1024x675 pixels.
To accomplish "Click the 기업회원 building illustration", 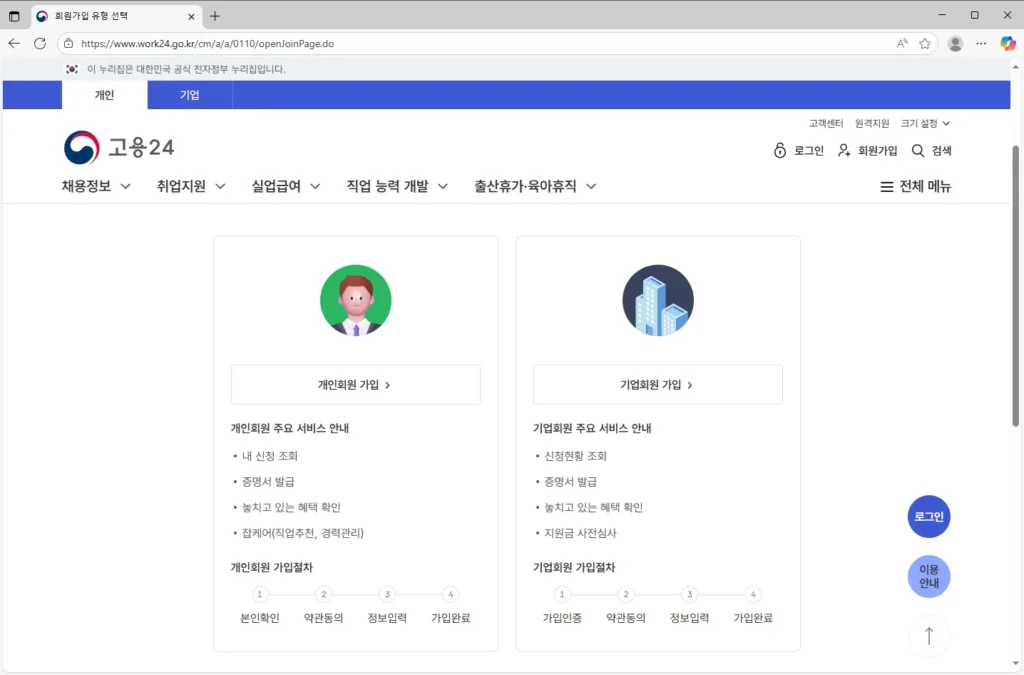I will 657,300.
